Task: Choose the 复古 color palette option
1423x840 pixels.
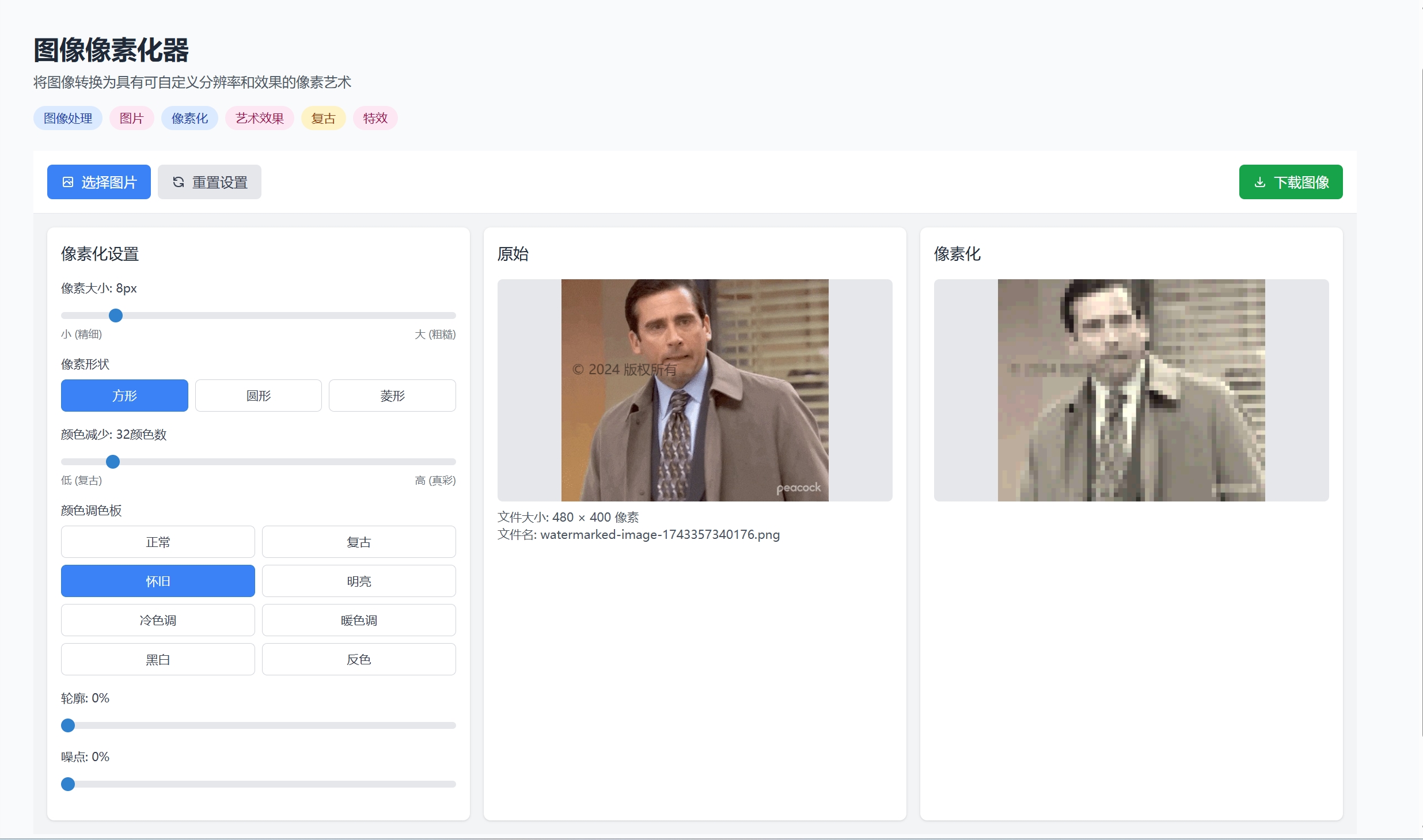Action: click(x=359, y=542)
